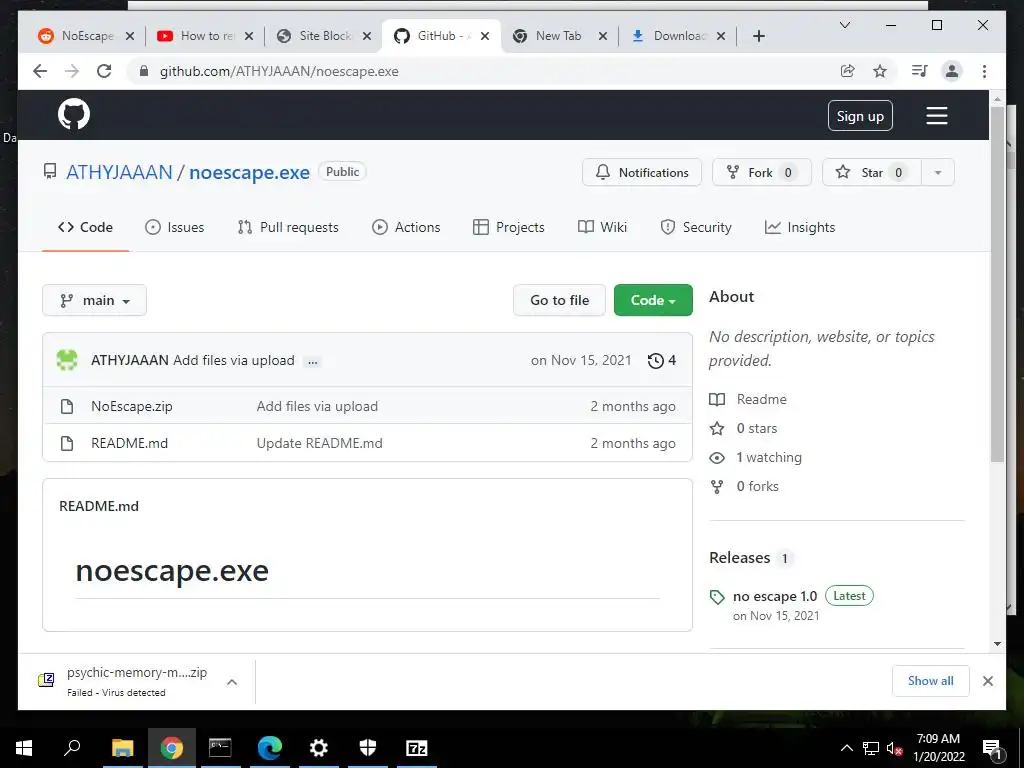Click the share page icon in address bar
1024x768 pixels.
coord(848,71)
